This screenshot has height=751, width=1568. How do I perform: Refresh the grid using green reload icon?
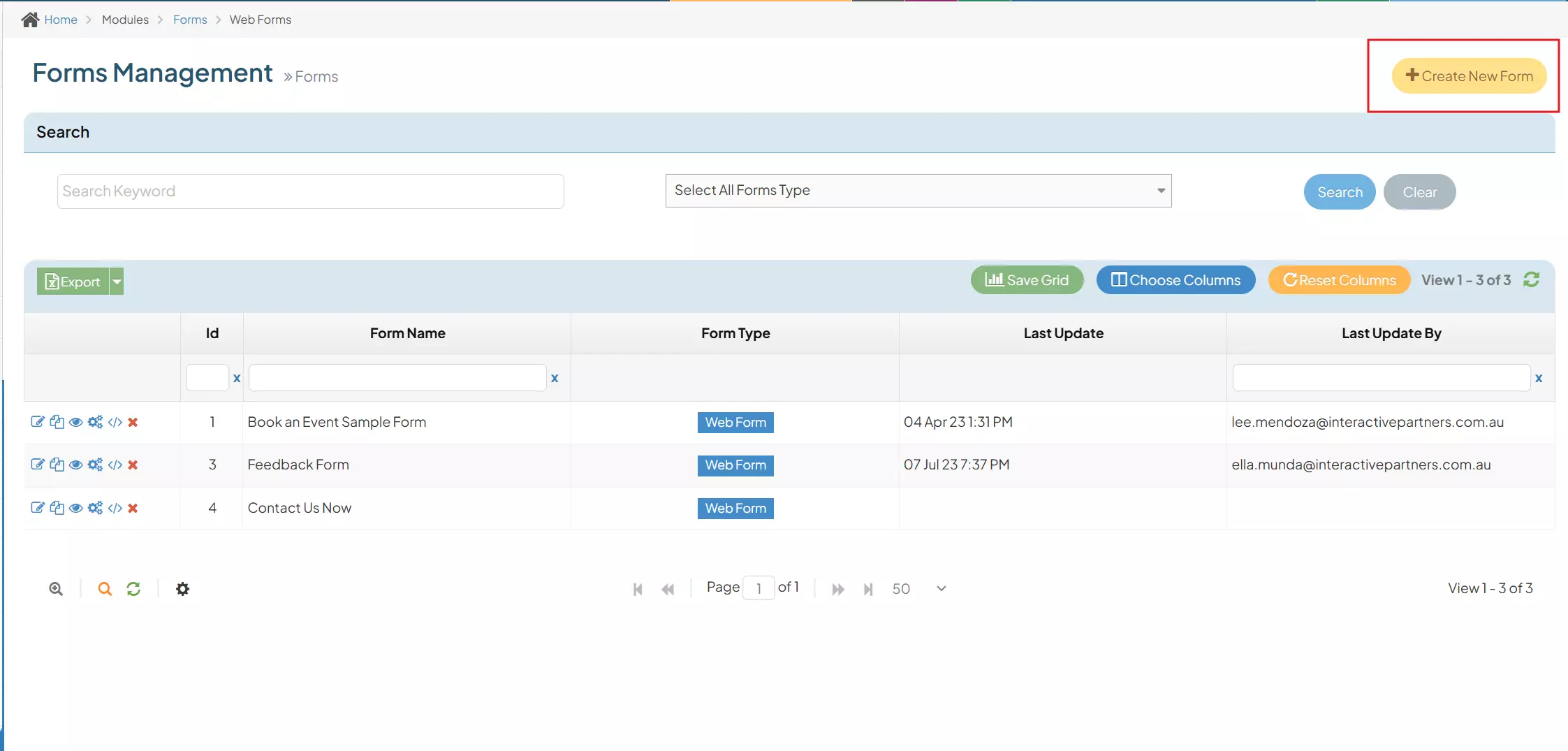(133, 588)
